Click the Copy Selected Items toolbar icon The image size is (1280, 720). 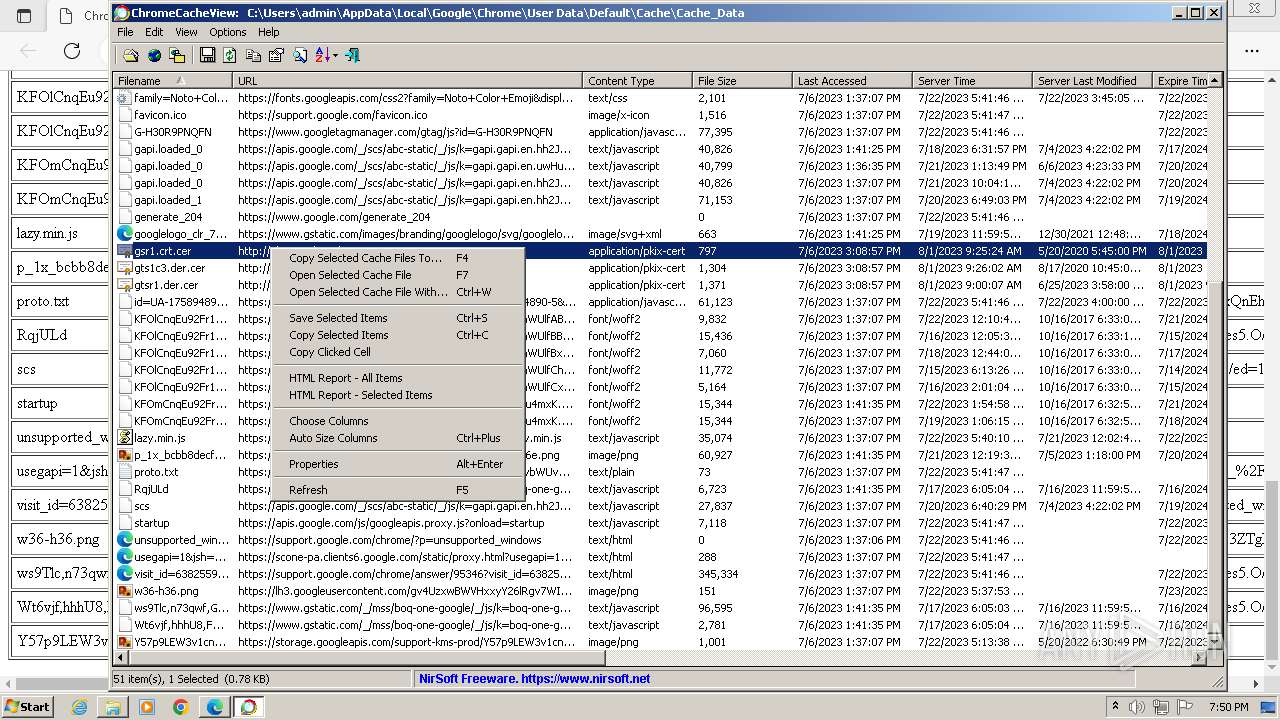(253, 56)
